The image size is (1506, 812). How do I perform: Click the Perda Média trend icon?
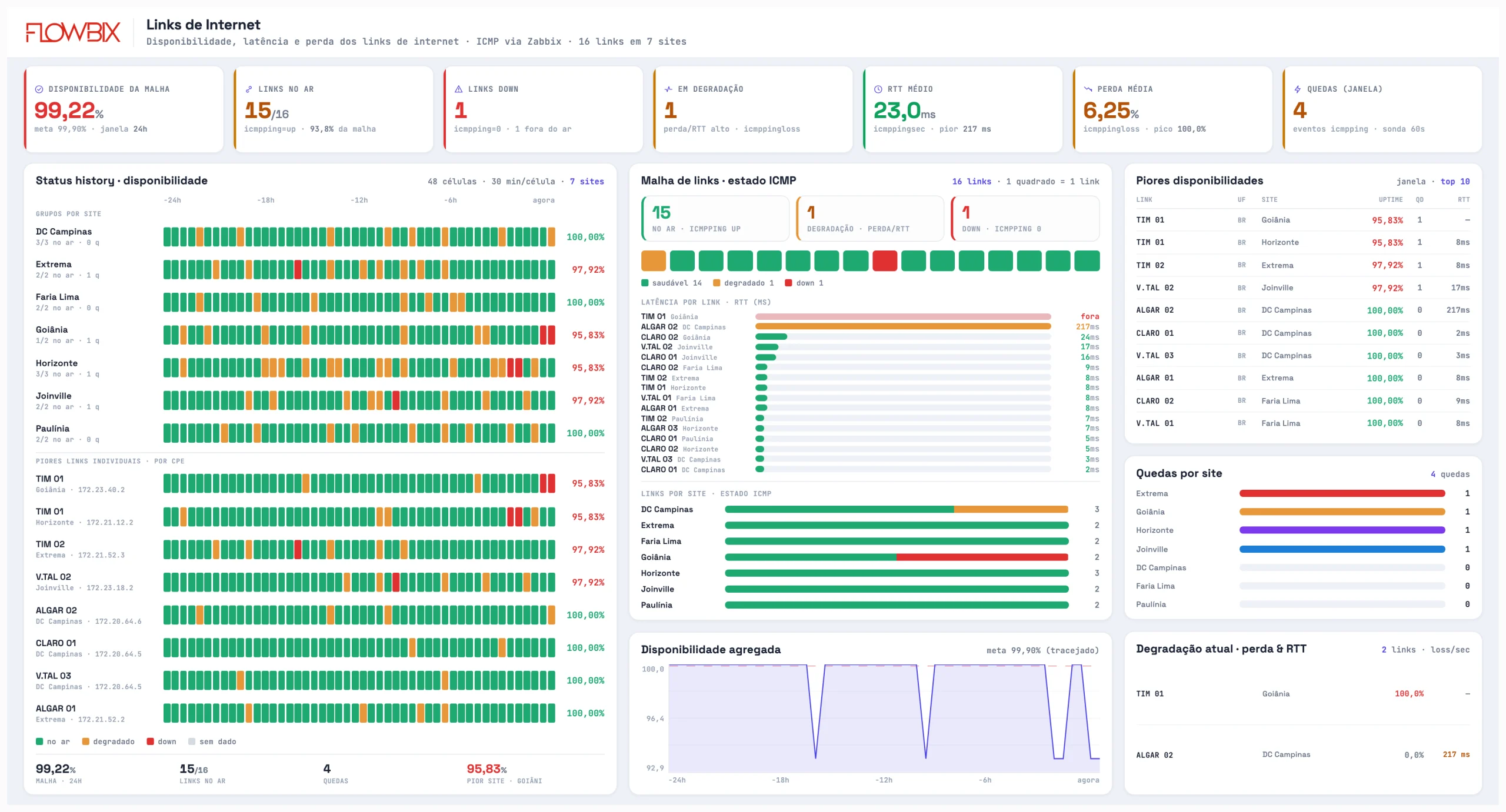(x=1088, y=89)
